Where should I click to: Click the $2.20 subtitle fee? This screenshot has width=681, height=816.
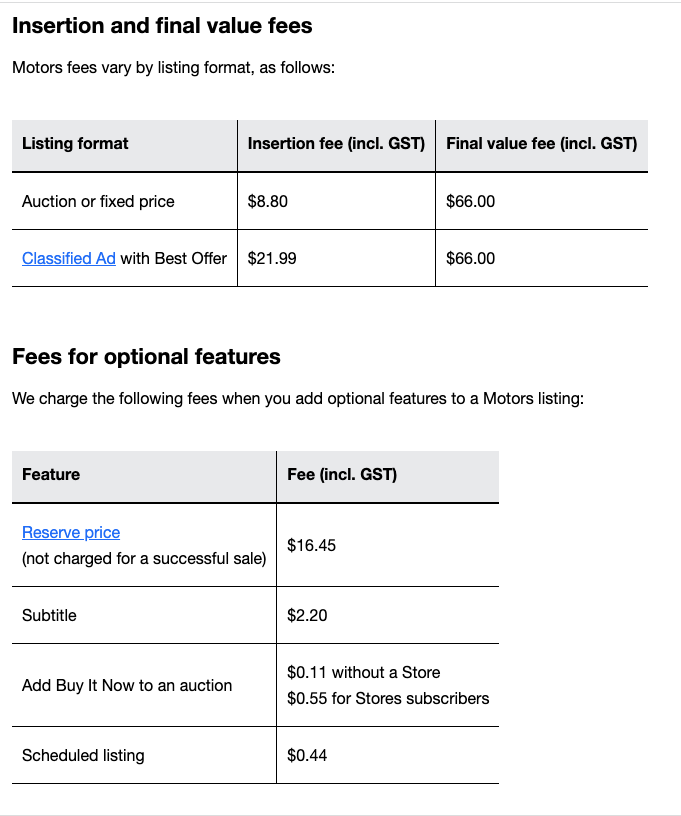[x=307, y=615]
